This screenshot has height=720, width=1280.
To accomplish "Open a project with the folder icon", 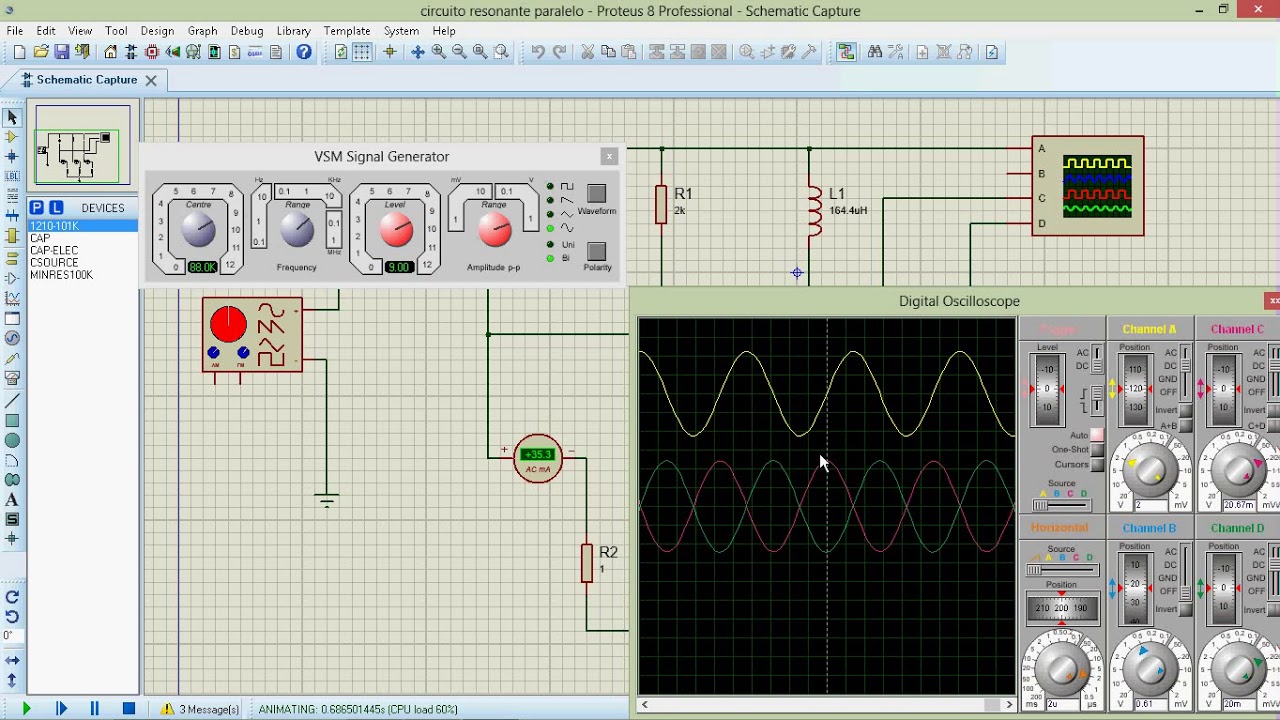I will [41, 52].
